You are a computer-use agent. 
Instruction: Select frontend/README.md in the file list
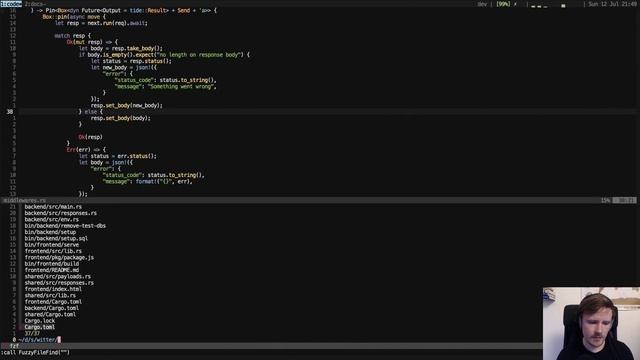(51, 270)
